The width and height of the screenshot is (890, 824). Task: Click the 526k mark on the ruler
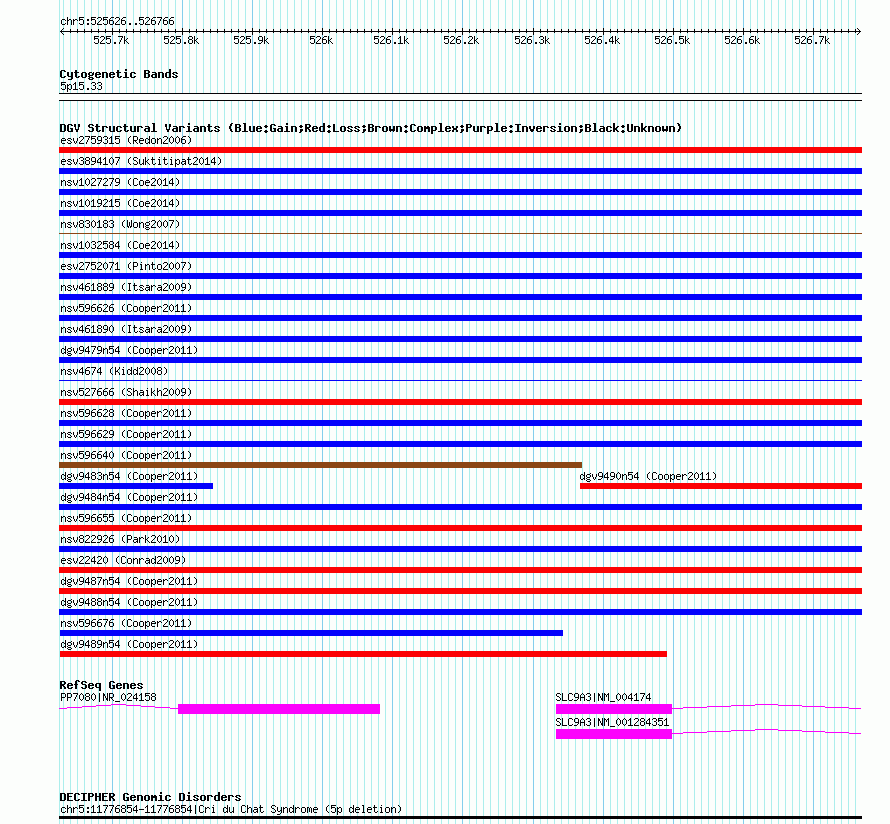pyautogui.click(x=321, y=40)
